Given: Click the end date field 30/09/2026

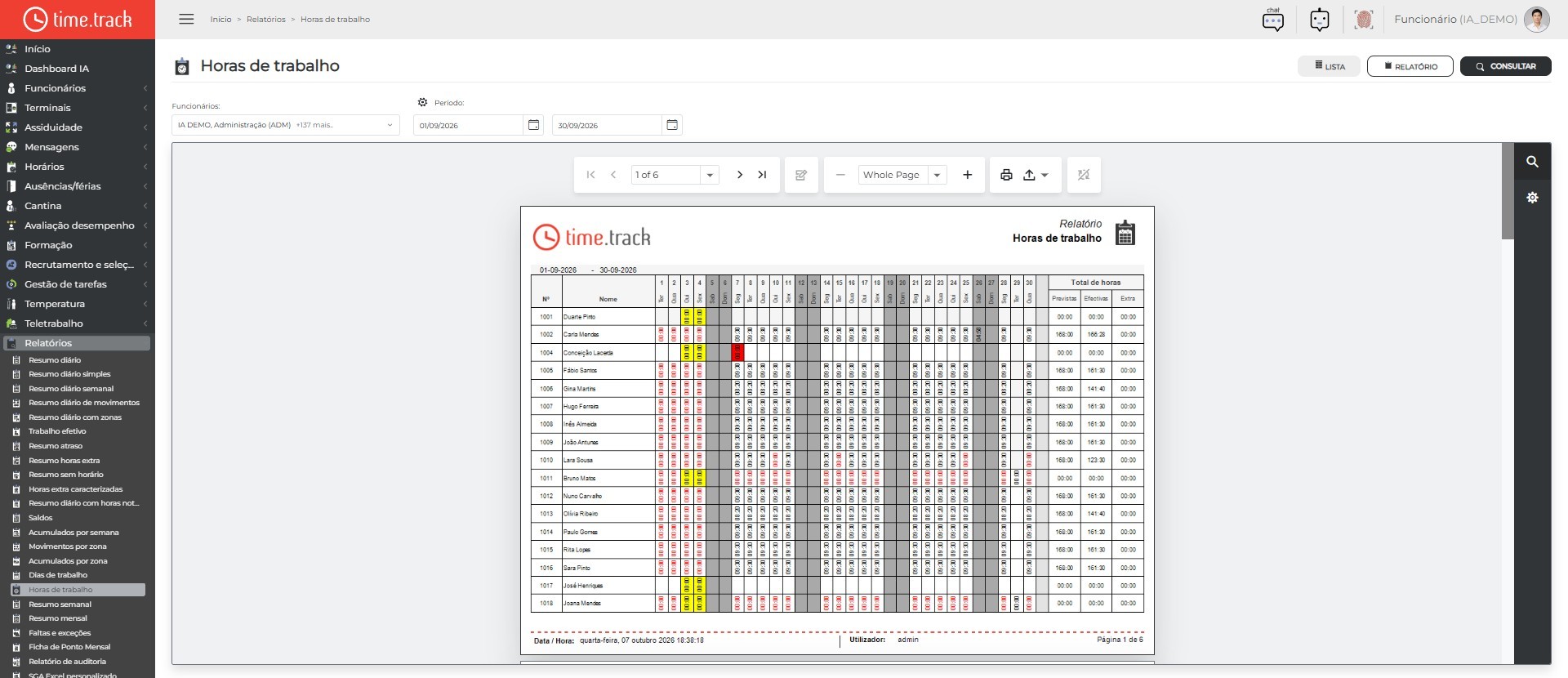Looking at the screenshot, I should [607, 125].
